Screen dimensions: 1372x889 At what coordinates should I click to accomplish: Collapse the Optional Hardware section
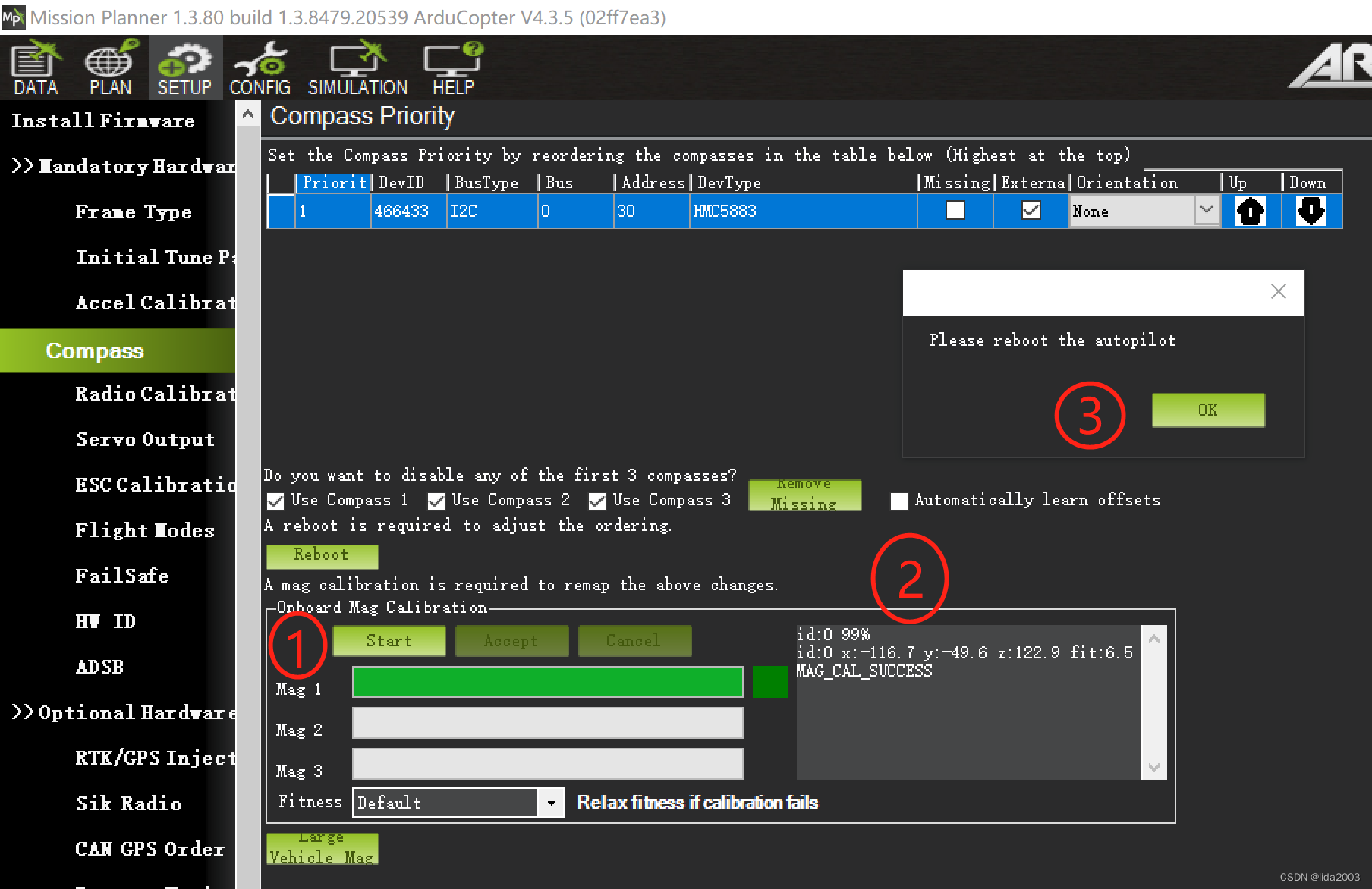[124, 712]
